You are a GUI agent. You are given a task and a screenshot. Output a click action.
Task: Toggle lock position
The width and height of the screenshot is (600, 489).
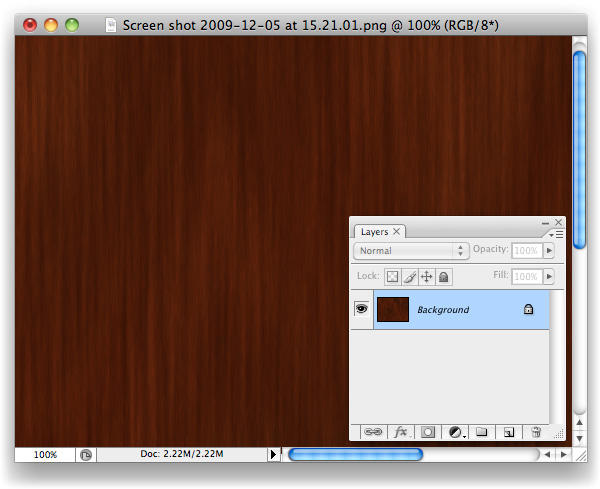tap(426, 277)
